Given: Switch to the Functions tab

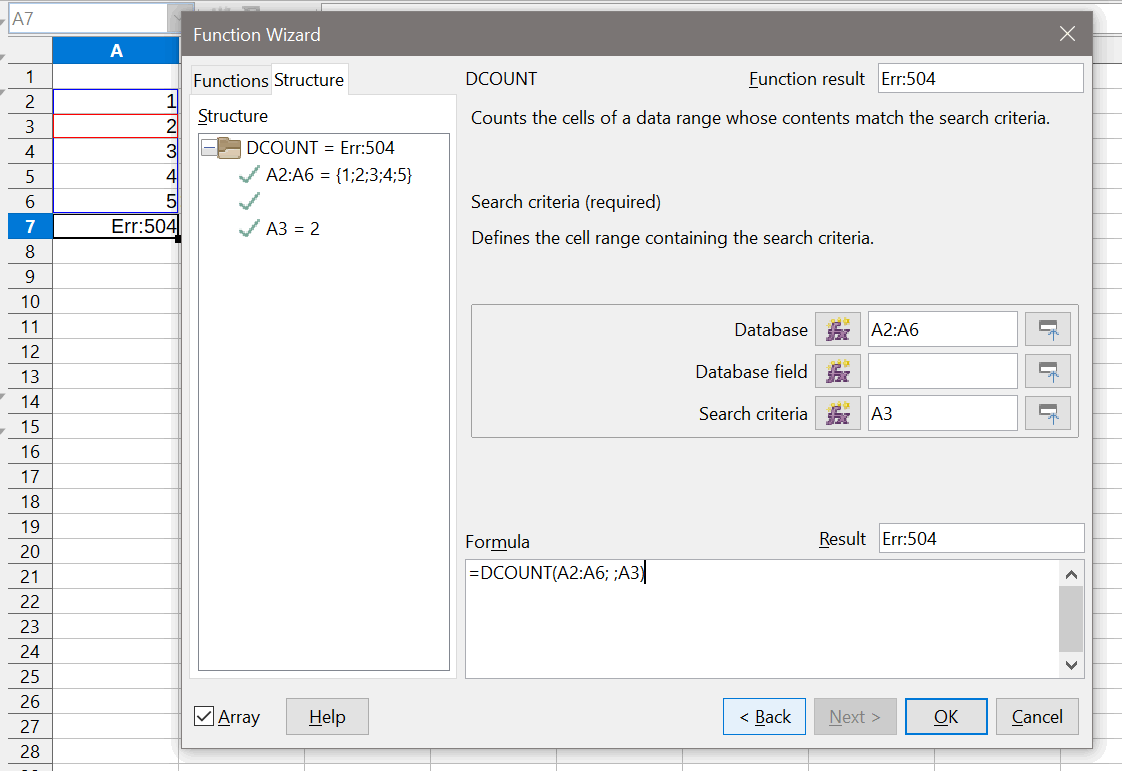Looking at the screenshot, I should tap(231, 80).
